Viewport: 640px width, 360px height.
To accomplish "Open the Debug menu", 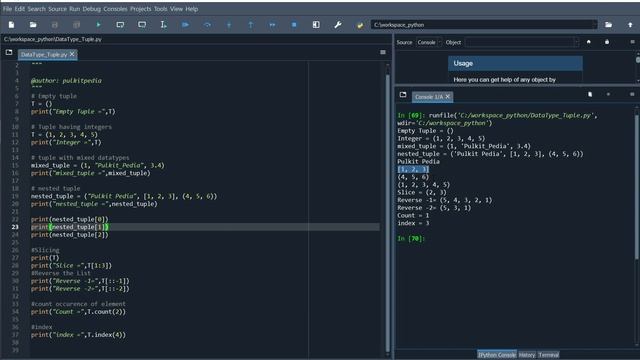I will click(x=91, y=9).
